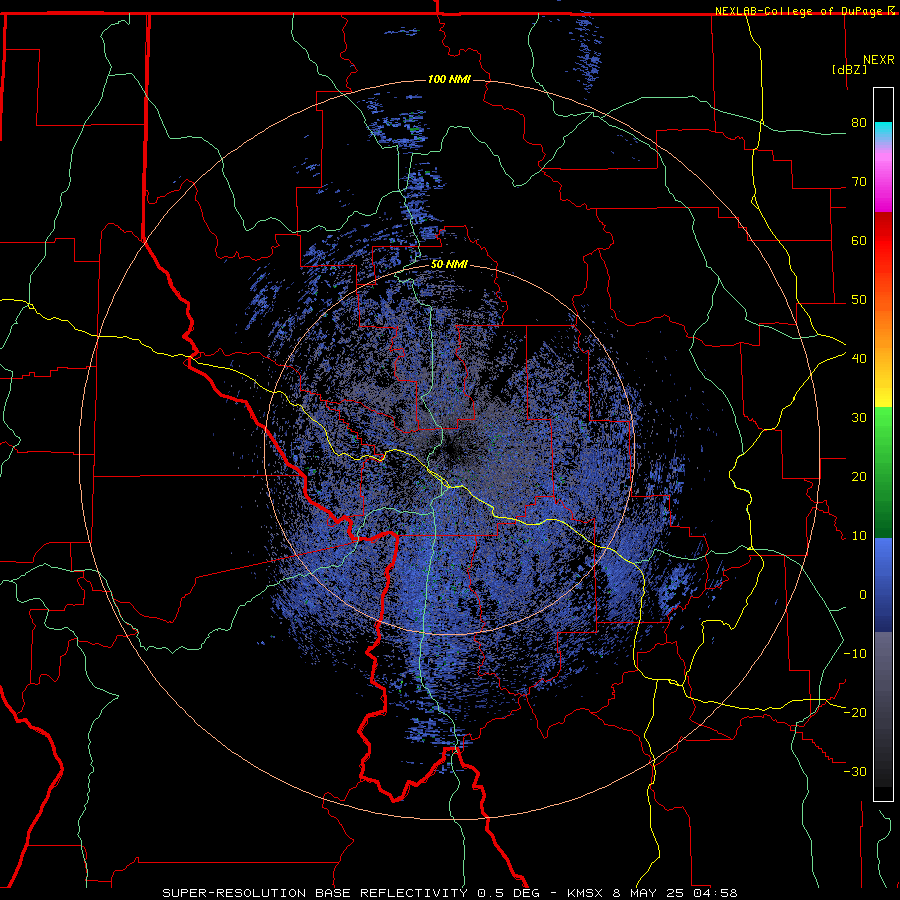Click the 50 NMI range ring label

click(x=449, y=265)
